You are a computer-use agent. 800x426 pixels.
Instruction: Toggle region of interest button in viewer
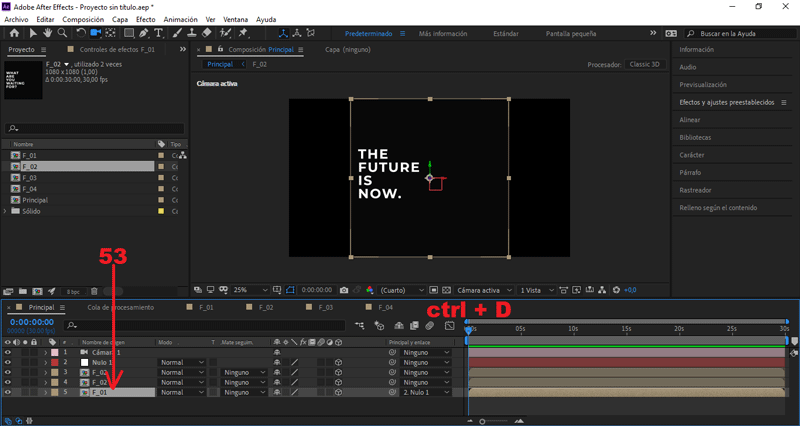[433, 290]
